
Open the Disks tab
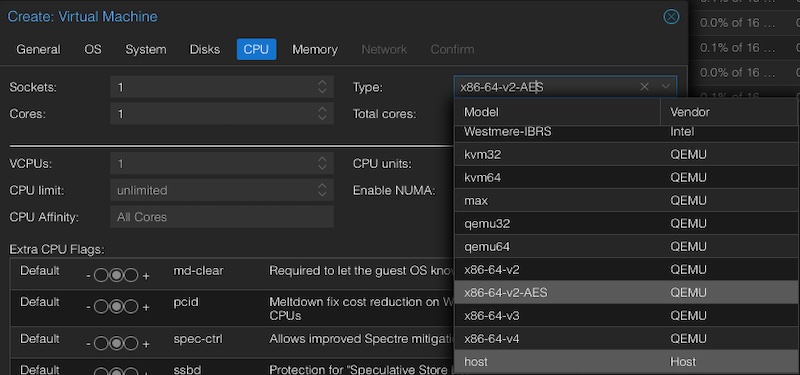tap(205, 49)
